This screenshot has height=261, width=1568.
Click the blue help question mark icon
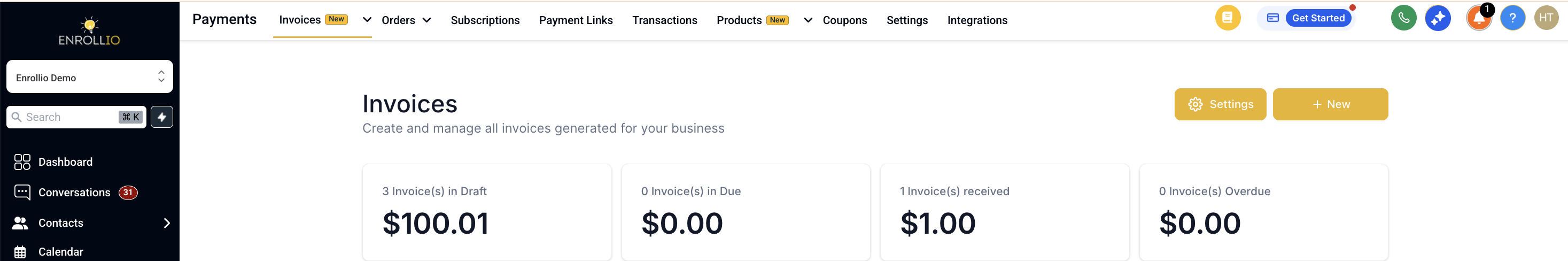[1512, 18]
